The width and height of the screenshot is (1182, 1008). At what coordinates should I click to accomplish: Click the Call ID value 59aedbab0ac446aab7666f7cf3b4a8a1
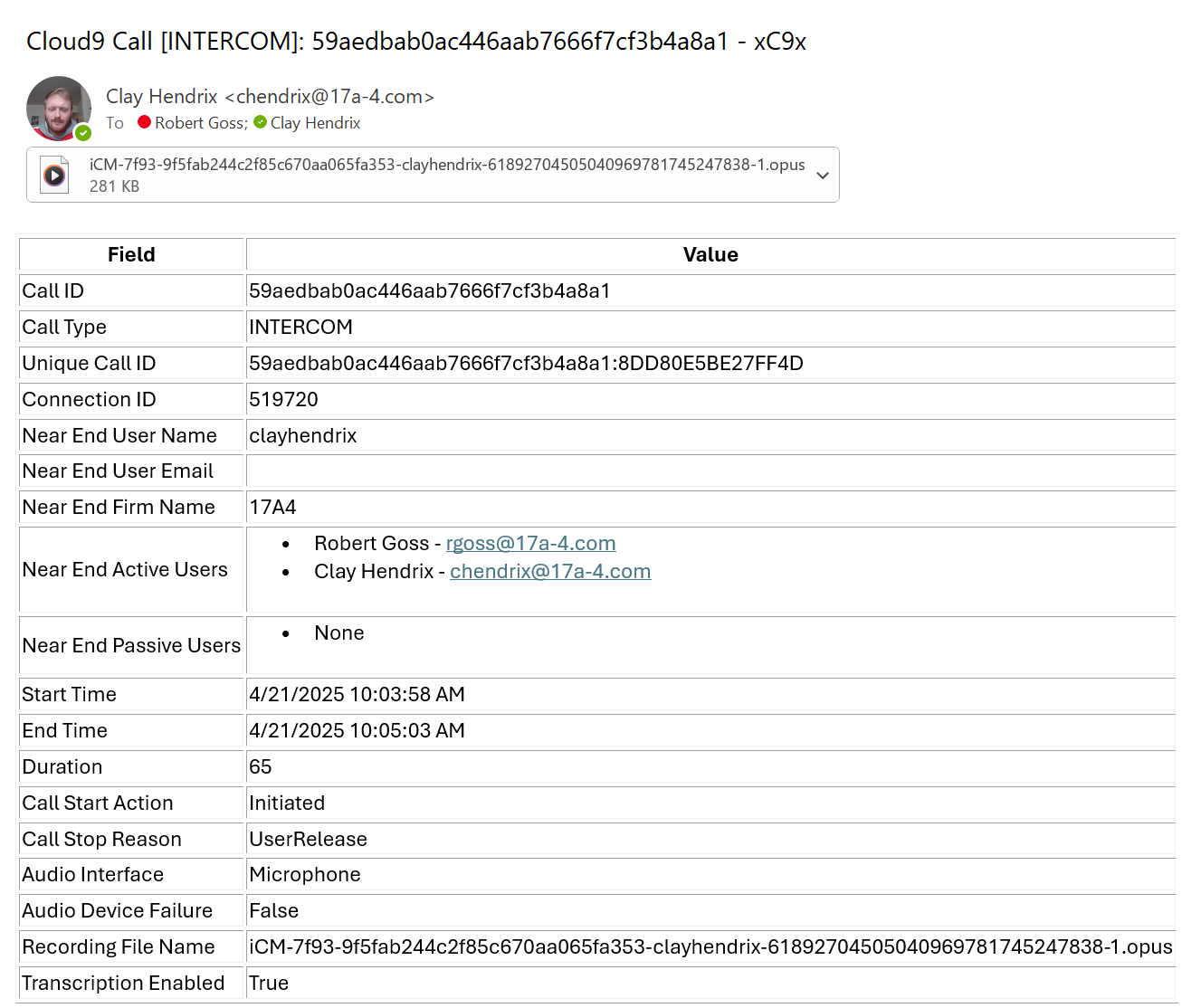pos(430,290)
